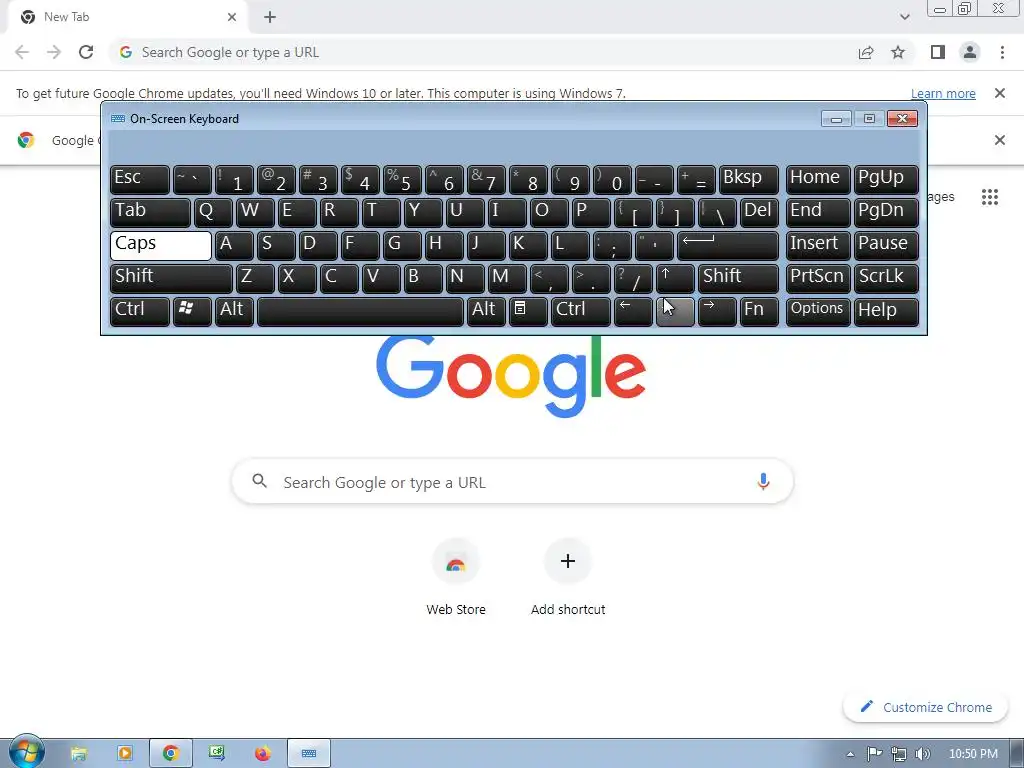The image size is (1024, 768).
Task: Show hidden tray icons arrow
Action: pos(850,754)
